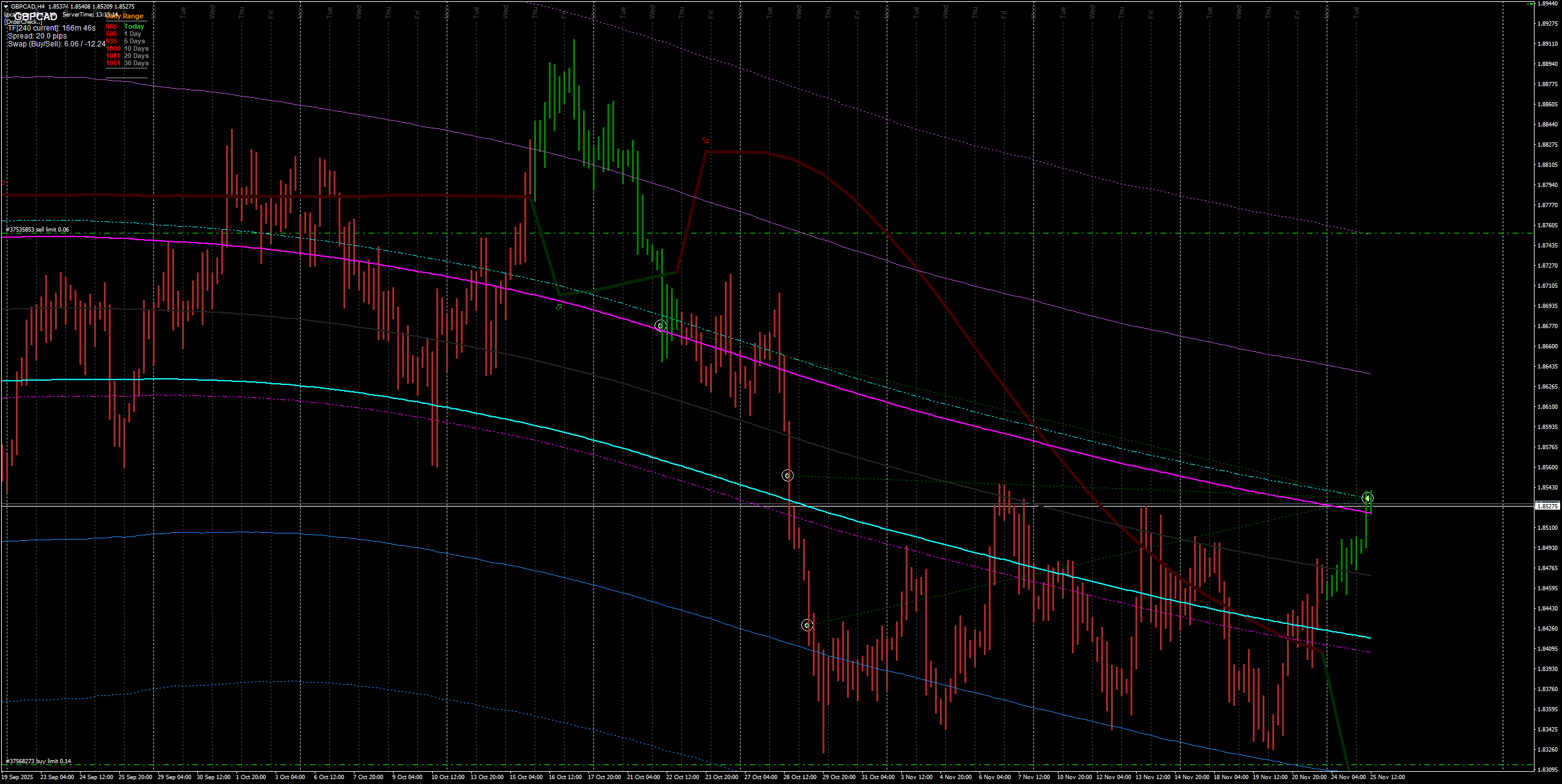This screenshot has width=1562, height=784.
Task: Click the triangle before GBPCAD,H4 title
Action: pyautogui.click(x=6, y=7)
